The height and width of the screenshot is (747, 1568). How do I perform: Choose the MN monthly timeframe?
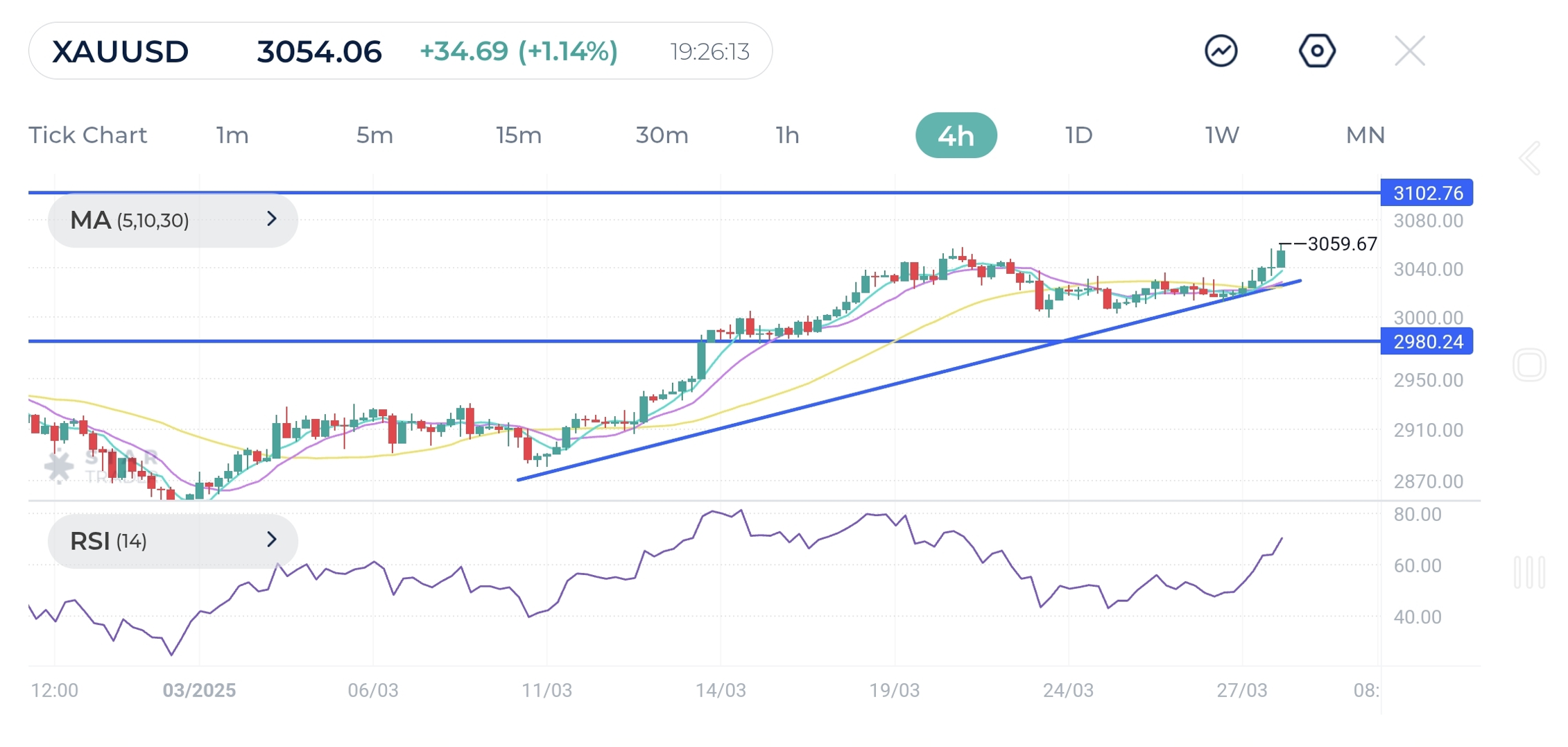click(x=1365, y=135)
